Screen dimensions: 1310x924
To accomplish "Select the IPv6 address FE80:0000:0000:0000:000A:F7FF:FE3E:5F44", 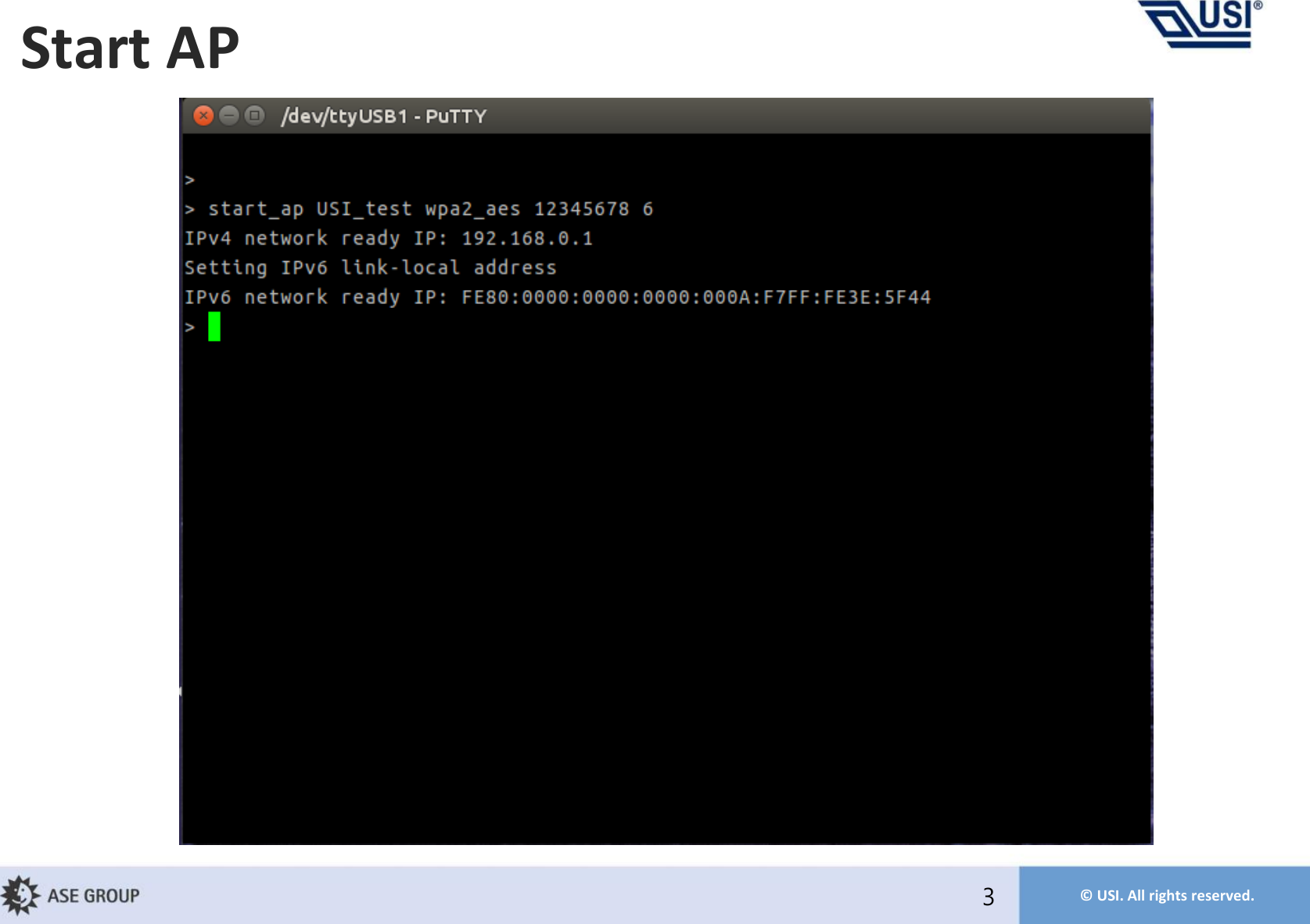I will [x=696, y=297].
